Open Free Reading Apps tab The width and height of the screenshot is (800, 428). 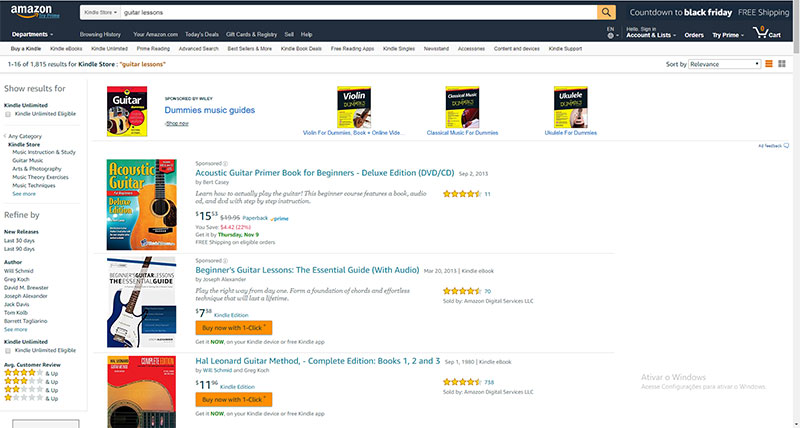pyautogui.click(x=352, y=49)
